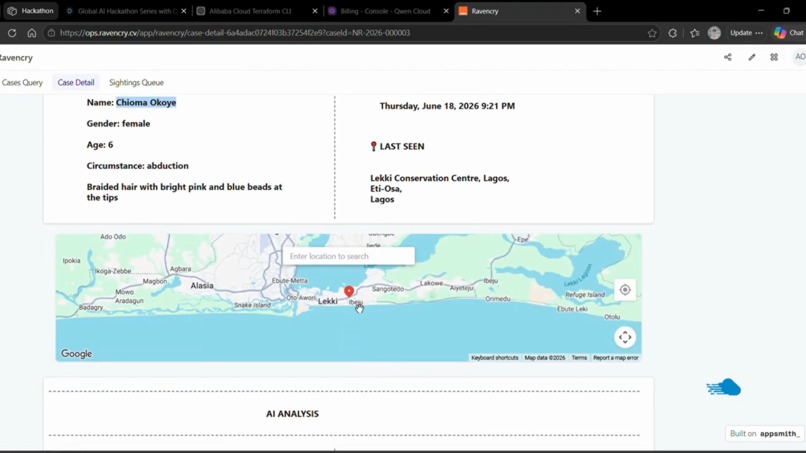Minimize the browser window
The width and height of the screenshot is (806, 453).
(761, 11)
